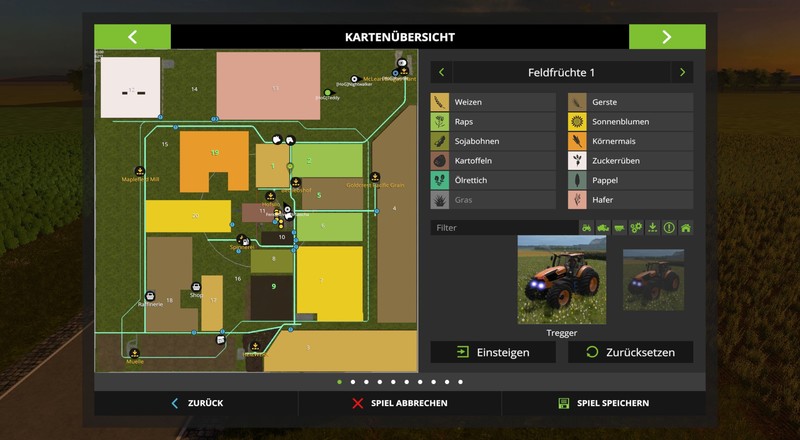
Task: Click the Shop icon on the map
Action: coord(197,287)
